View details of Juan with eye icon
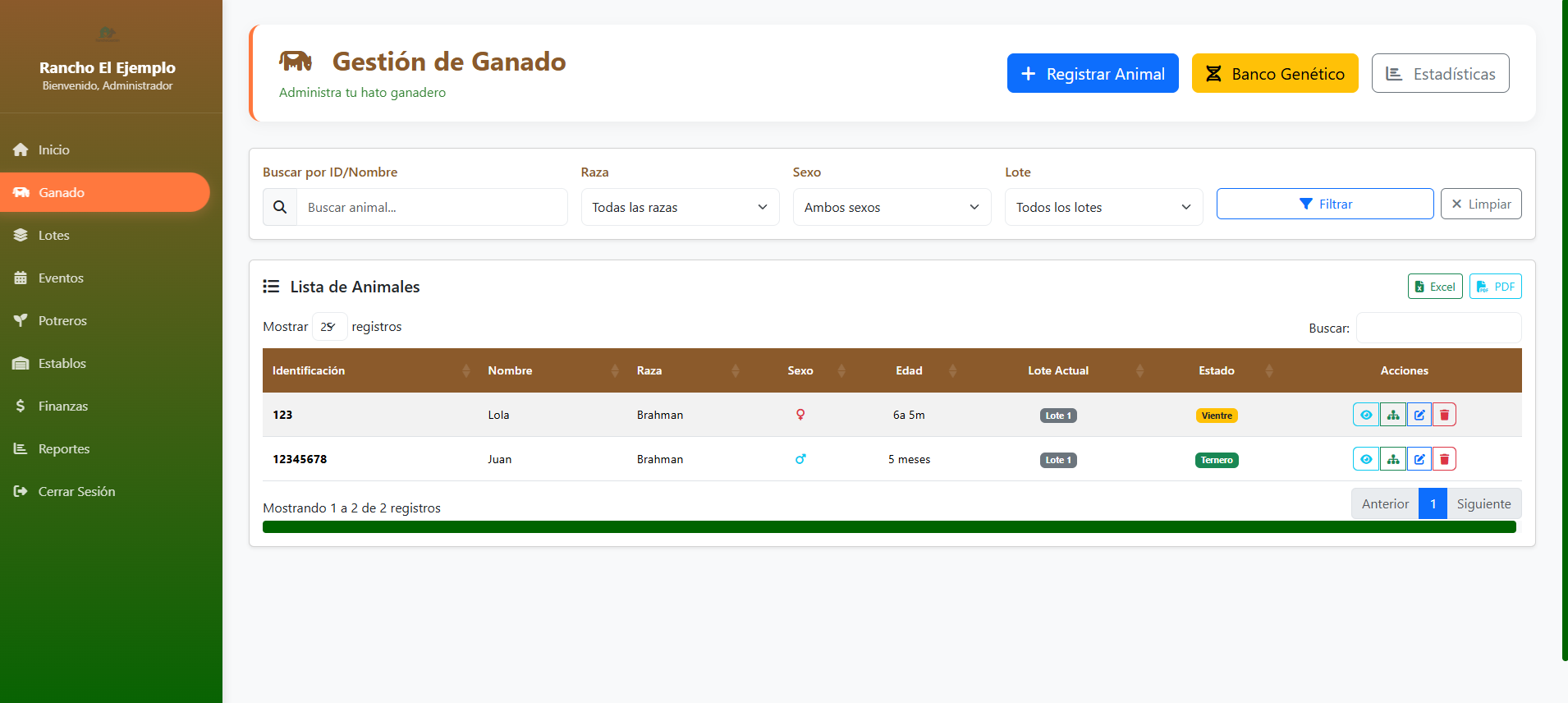 [x=1365, y=459]
